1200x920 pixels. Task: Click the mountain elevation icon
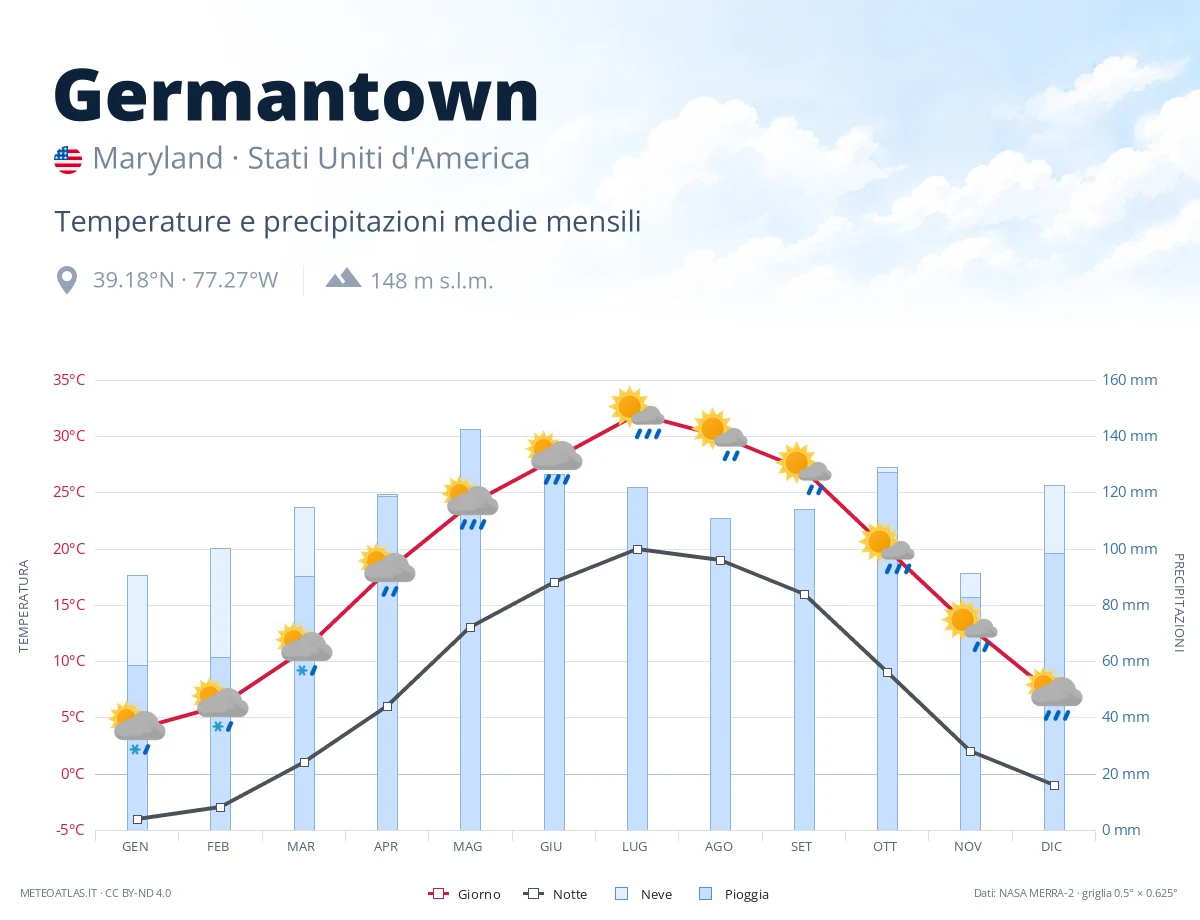[x=343, y=278]
